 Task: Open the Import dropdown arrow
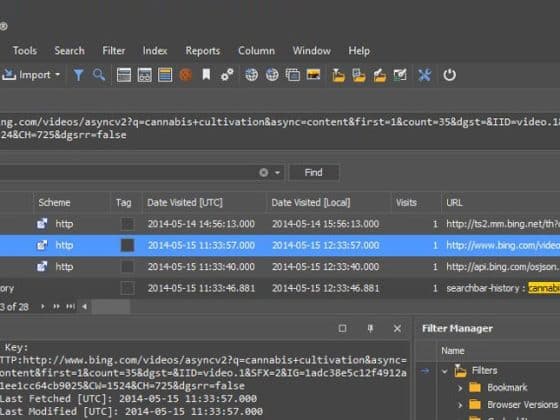tap(58, 75)
